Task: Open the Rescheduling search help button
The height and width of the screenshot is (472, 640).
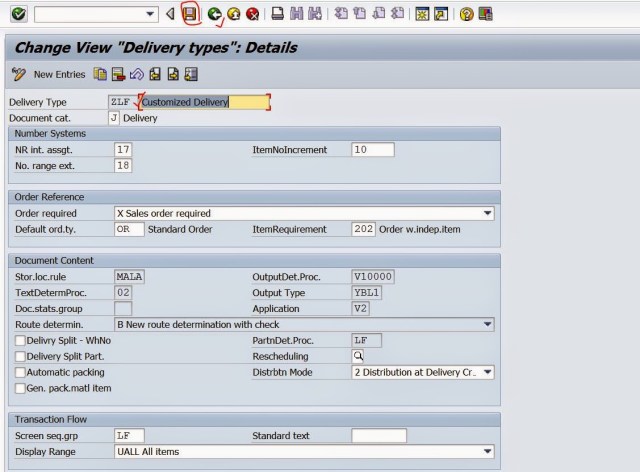Action: pos(359,356)
